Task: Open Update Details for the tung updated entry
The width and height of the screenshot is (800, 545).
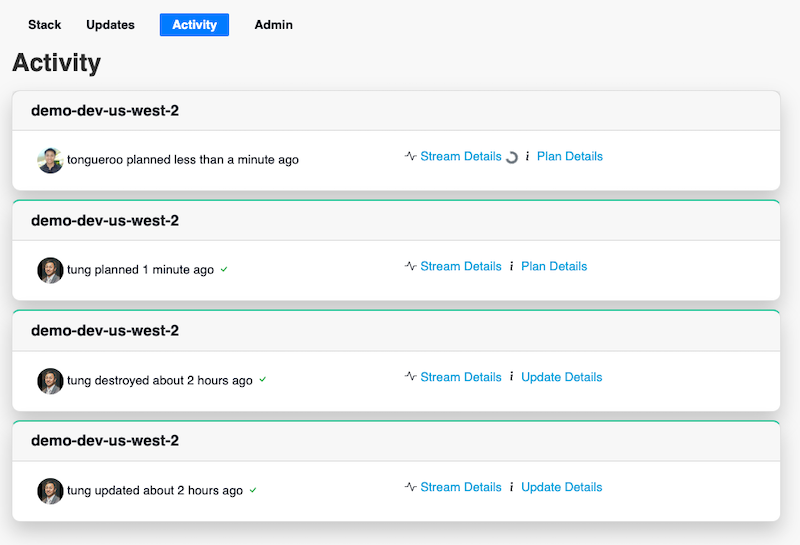Action: click(561, 487)
